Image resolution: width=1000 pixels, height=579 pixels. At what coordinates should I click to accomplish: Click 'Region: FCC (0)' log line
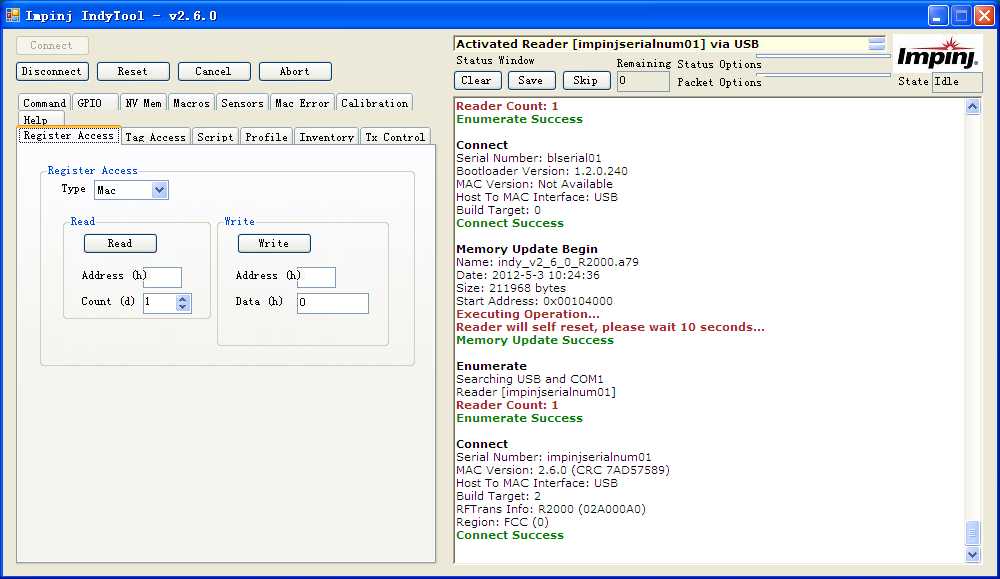pyautogui.click(x=502, y=522)
